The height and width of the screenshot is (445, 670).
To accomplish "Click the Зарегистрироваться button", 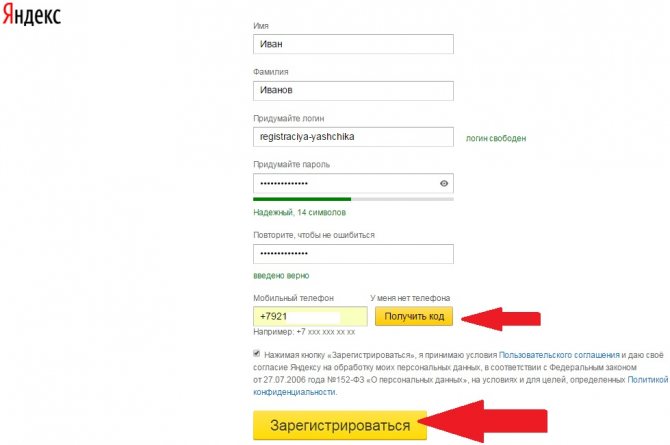I will (x=340, y=425).
